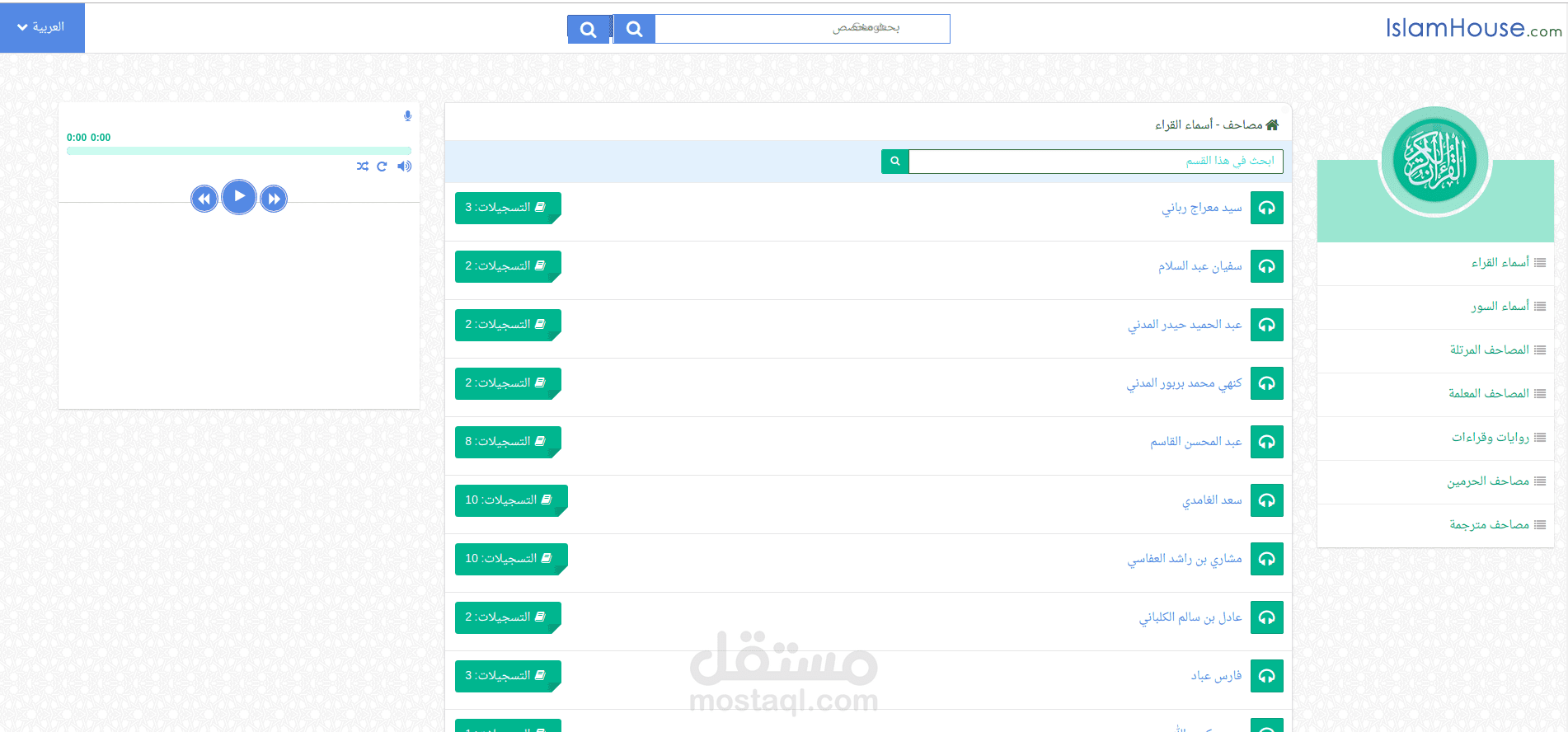Click the microphone icon in player

click(407, 116)
